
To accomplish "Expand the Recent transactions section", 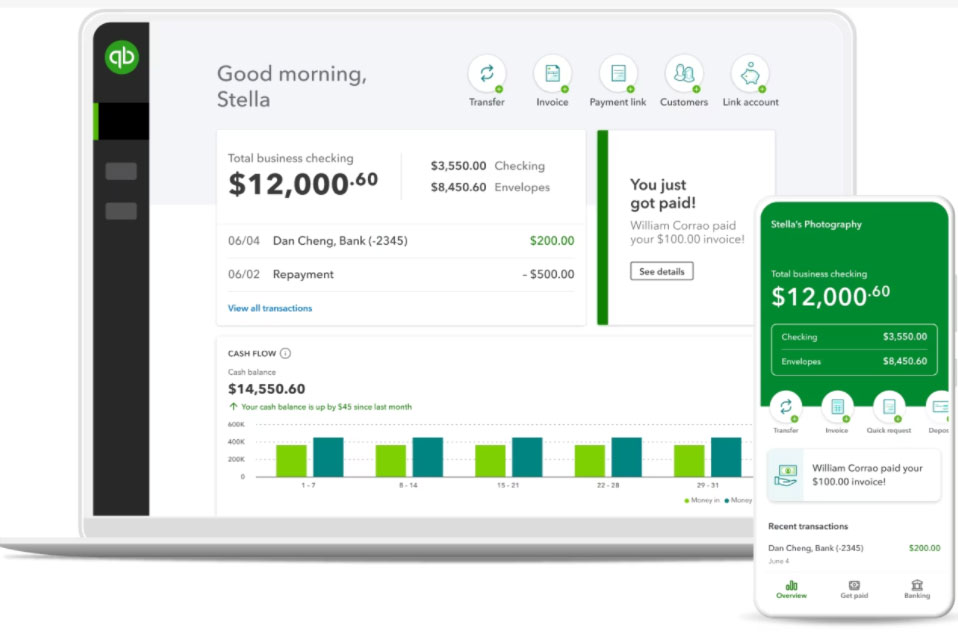I will 808,525.
